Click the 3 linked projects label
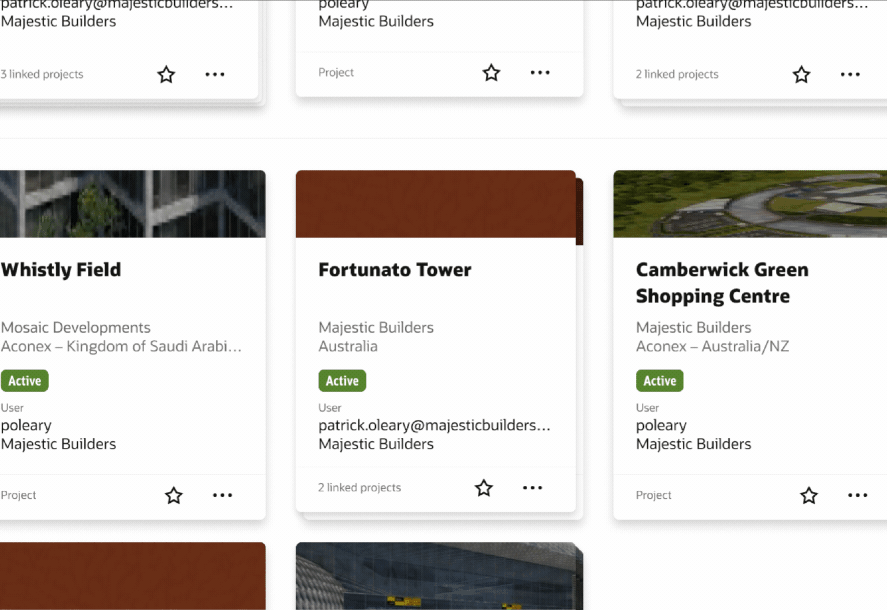The width and height of the screenshot is (887, 610). coord(42,74)
